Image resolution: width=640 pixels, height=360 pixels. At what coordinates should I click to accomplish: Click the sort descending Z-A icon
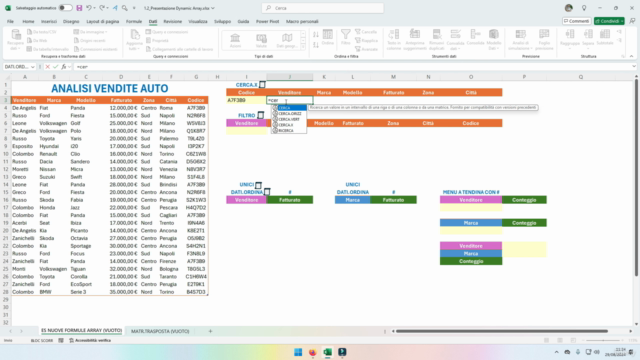(x=316, y=45)
